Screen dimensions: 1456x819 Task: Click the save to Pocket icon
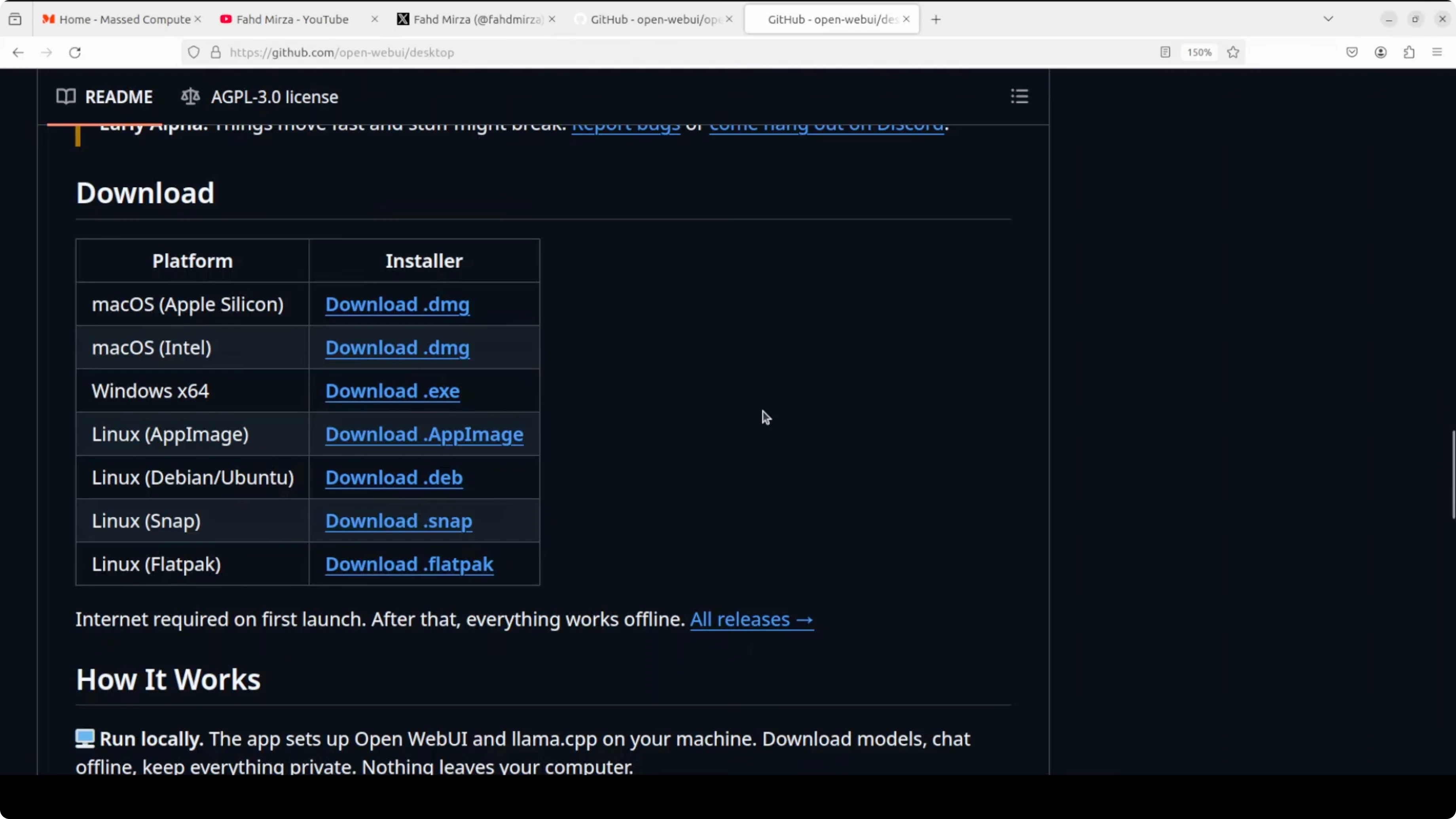[1352, 53]
